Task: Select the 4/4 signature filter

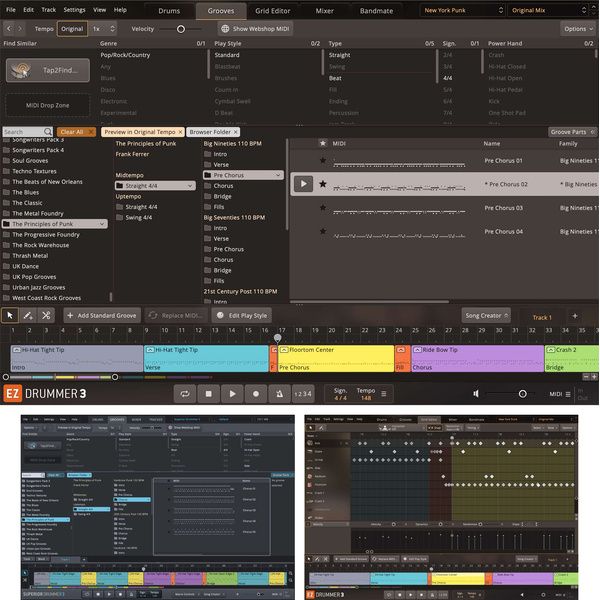Action: tap(448, 78)
